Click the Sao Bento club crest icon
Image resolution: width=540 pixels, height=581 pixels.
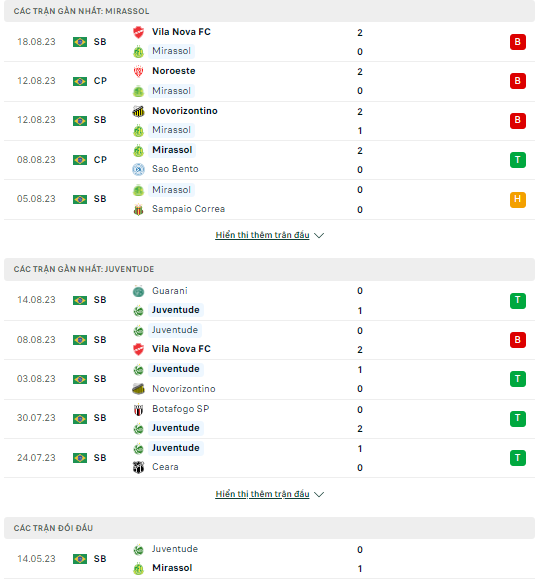tap(138, 169)
